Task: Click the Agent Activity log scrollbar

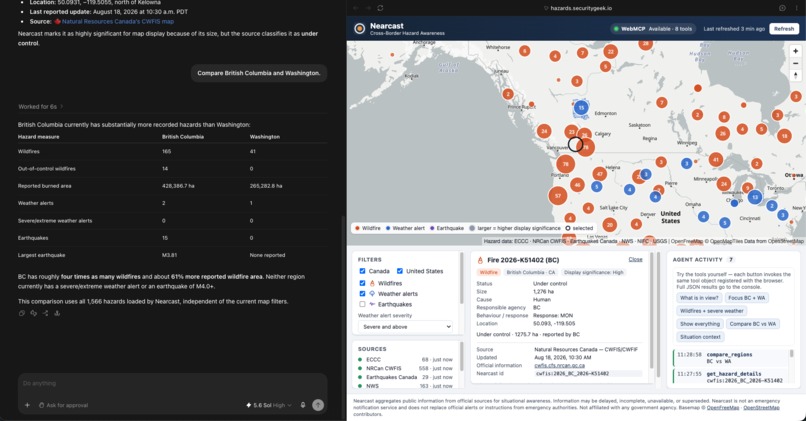Action: click(x=791, y=354)
